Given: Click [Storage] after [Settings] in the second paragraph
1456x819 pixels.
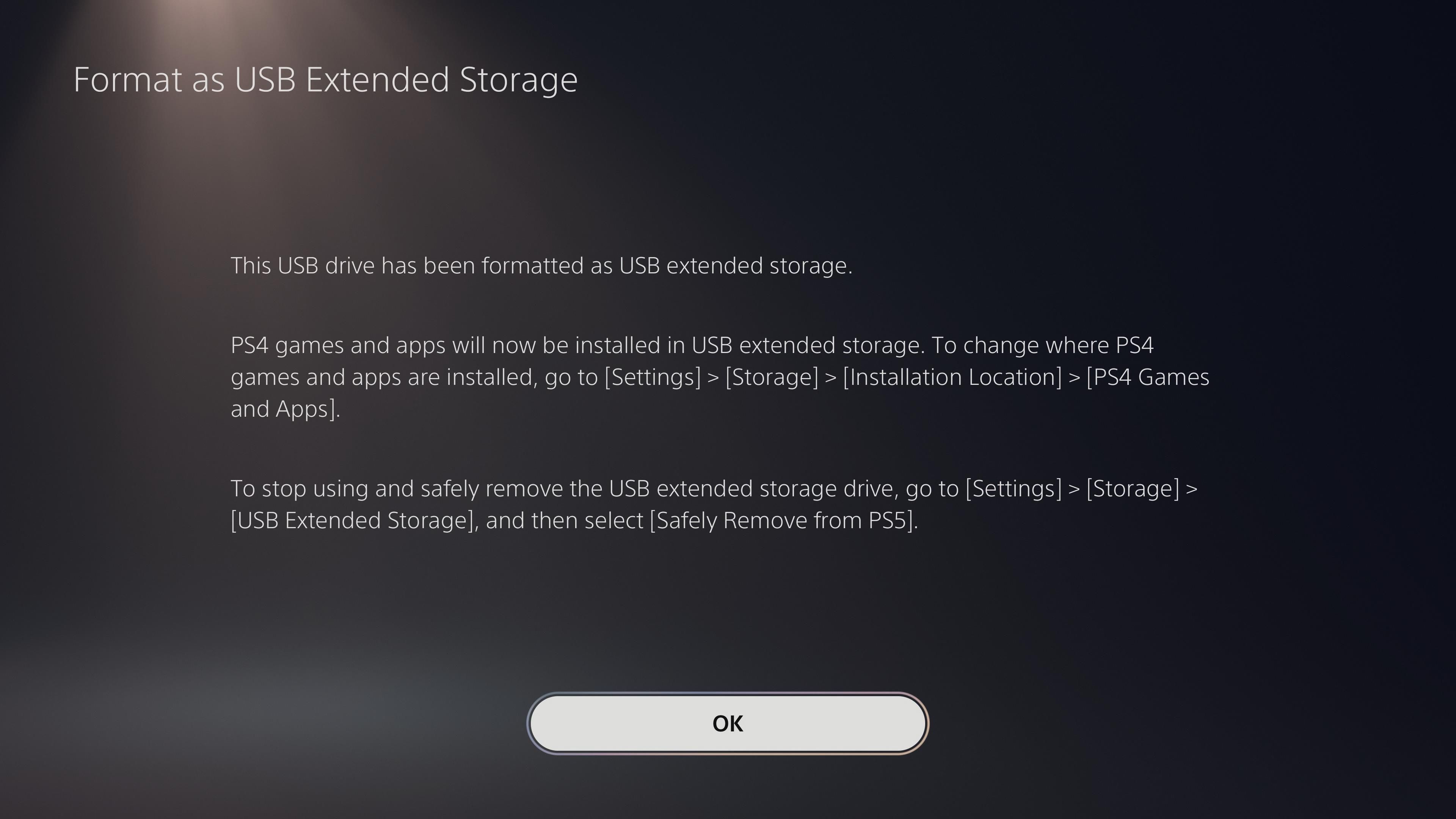Looking at the screenshot, I should click(772, 377).
